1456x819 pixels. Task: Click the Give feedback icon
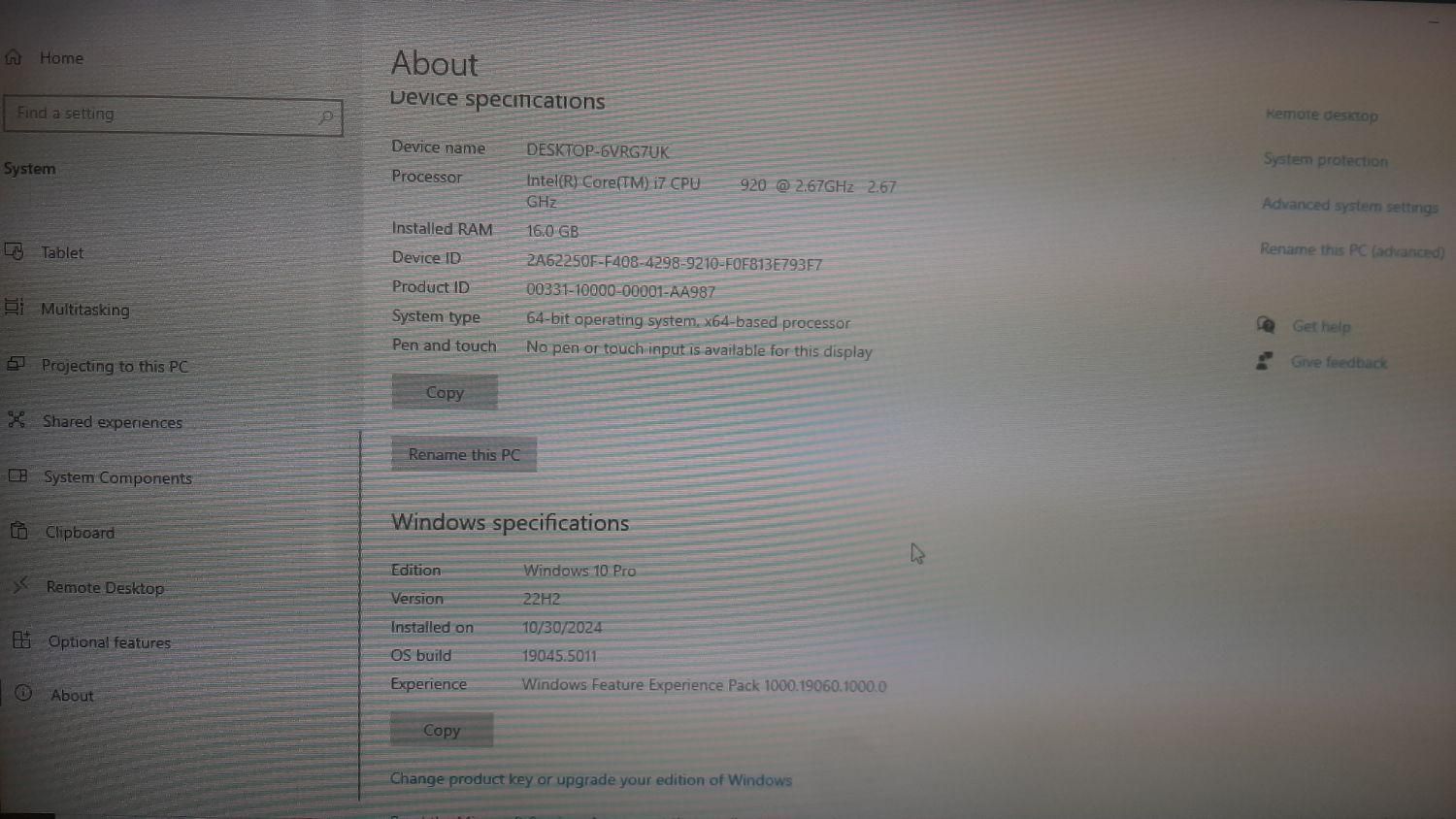pyautogui.click(x=1265, y=361)
